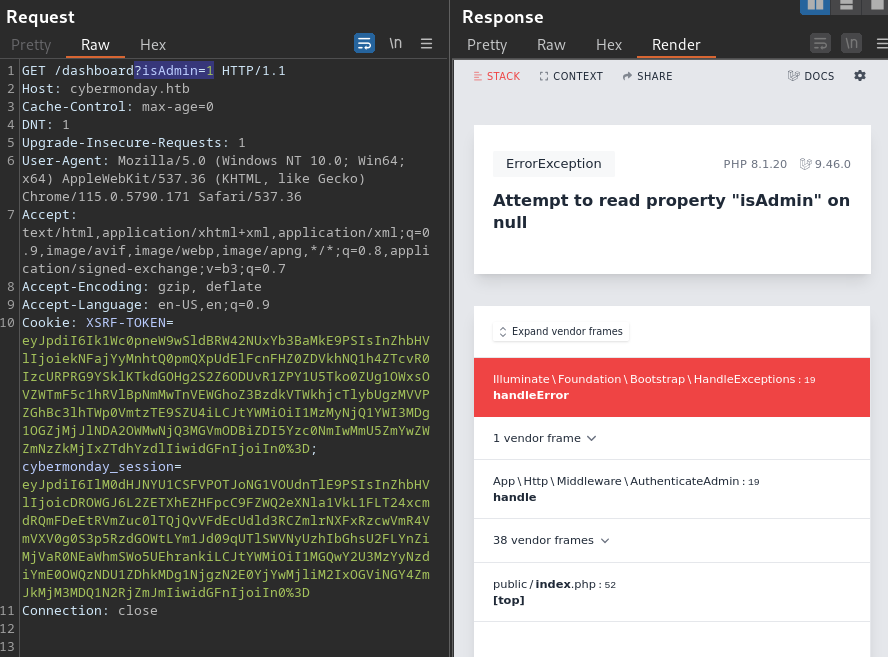
Task: Switch Response view to Pretty tab
Action: 486,45
